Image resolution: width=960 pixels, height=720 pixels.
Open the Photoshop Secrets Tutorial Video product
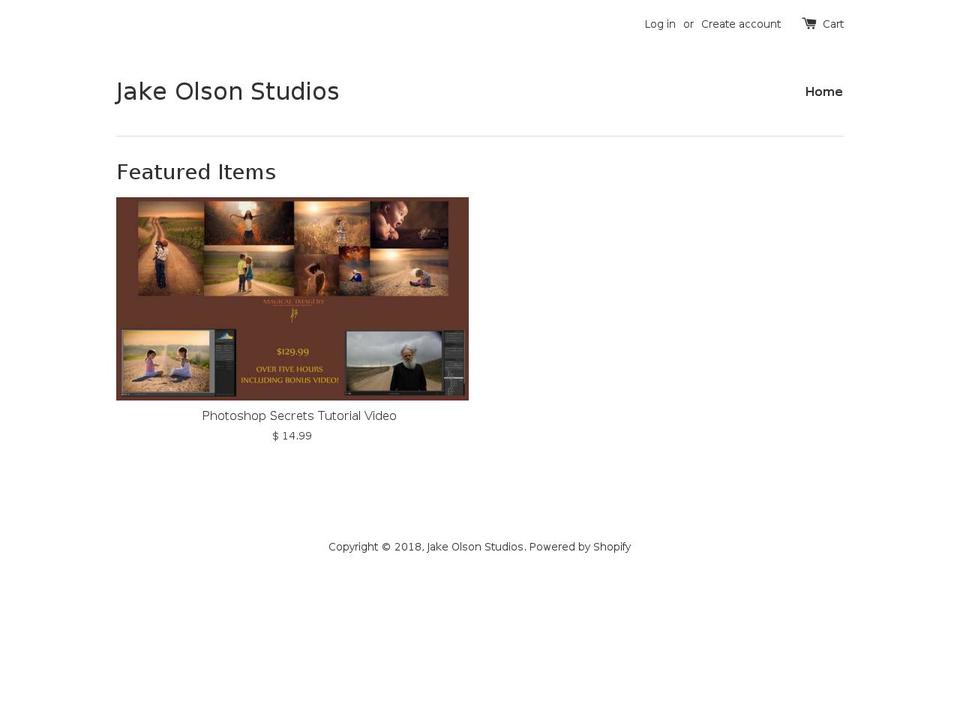point(299,415)
